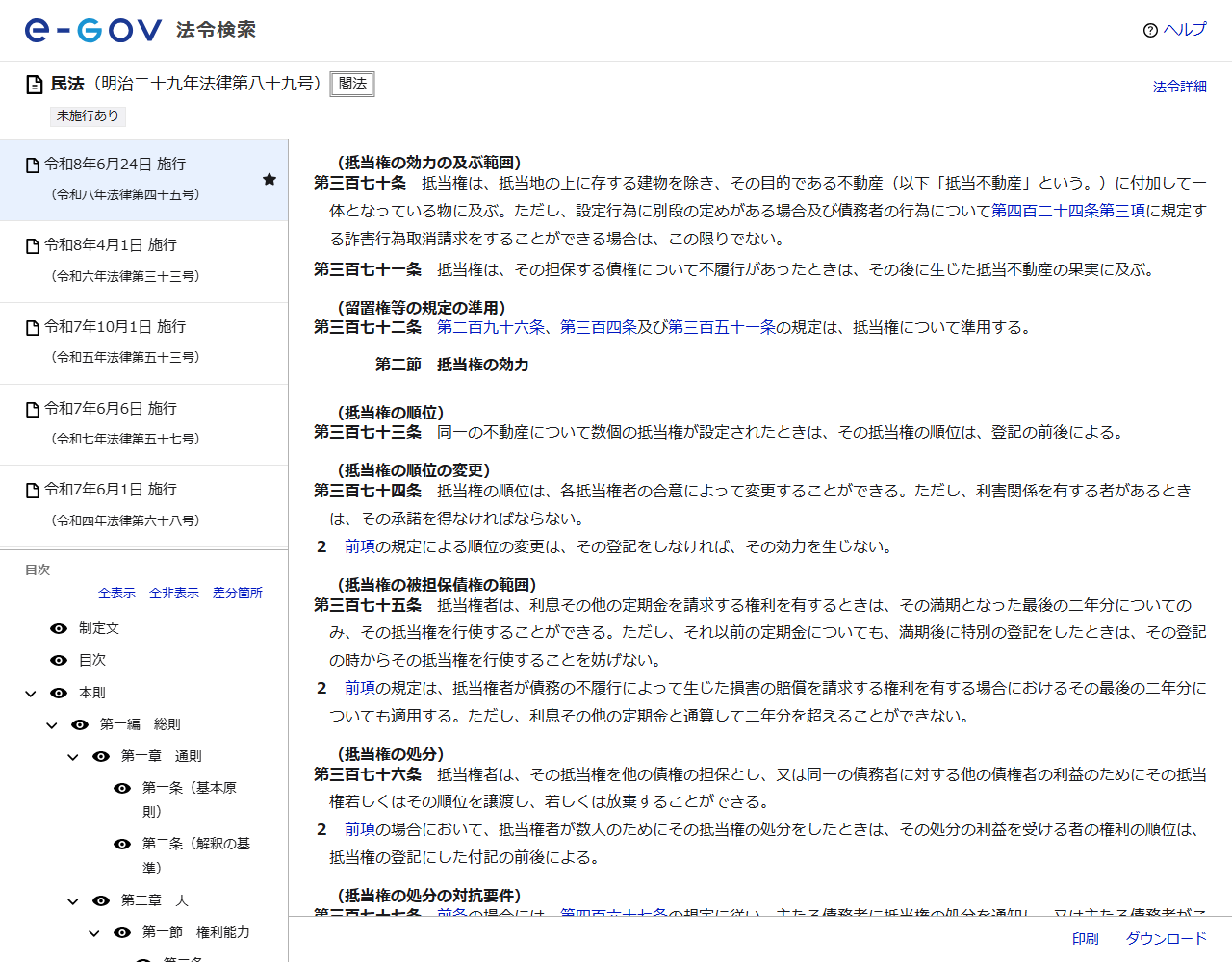Image resolution: width=1232 pixels, height=962 pixels.
Task: Toggle visibility of 第二条(解釈の基準)
Action: 122,844
